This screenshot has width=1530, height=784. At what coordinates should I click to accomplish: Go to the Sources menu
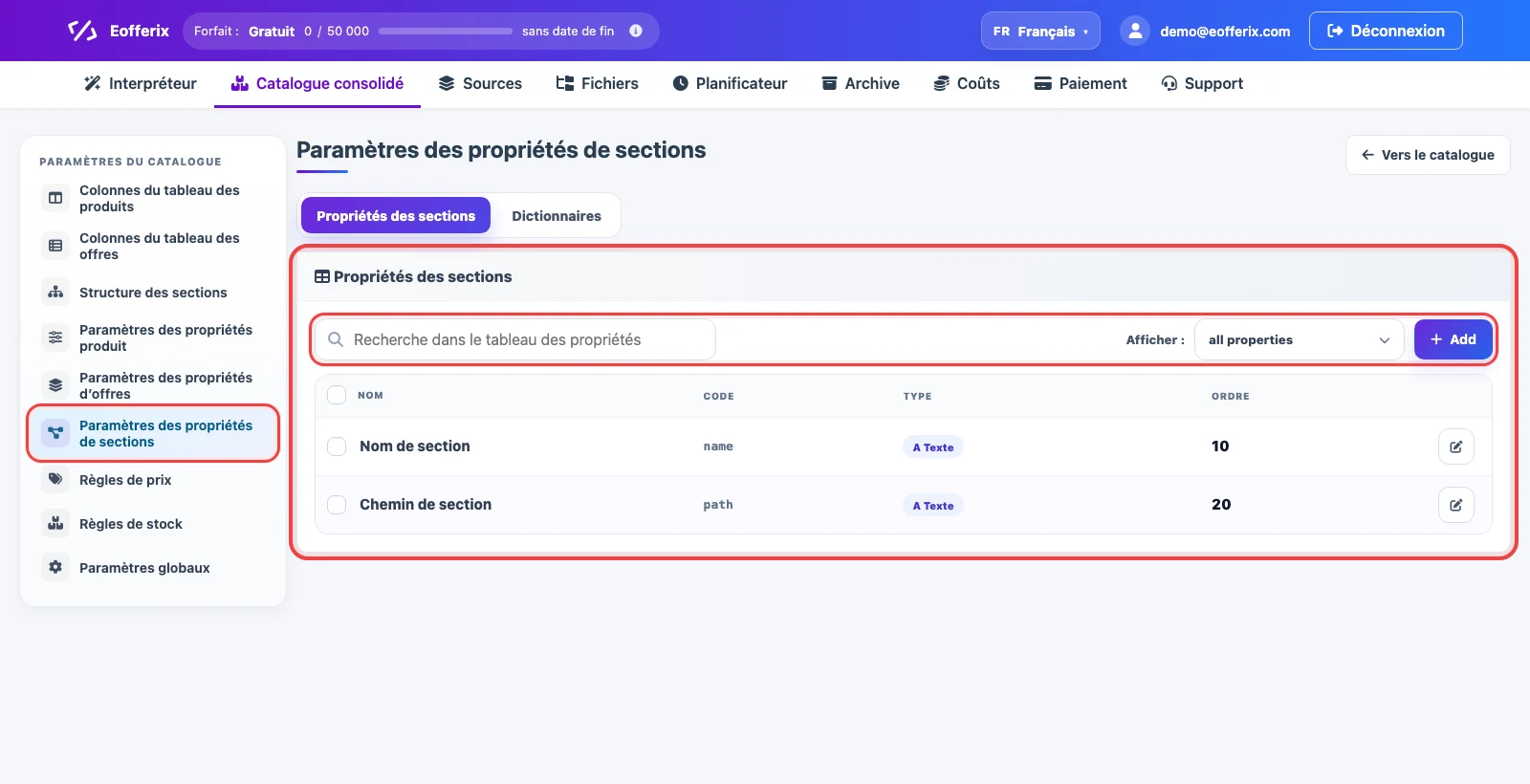pyautogui.click(x=480, y=83)
